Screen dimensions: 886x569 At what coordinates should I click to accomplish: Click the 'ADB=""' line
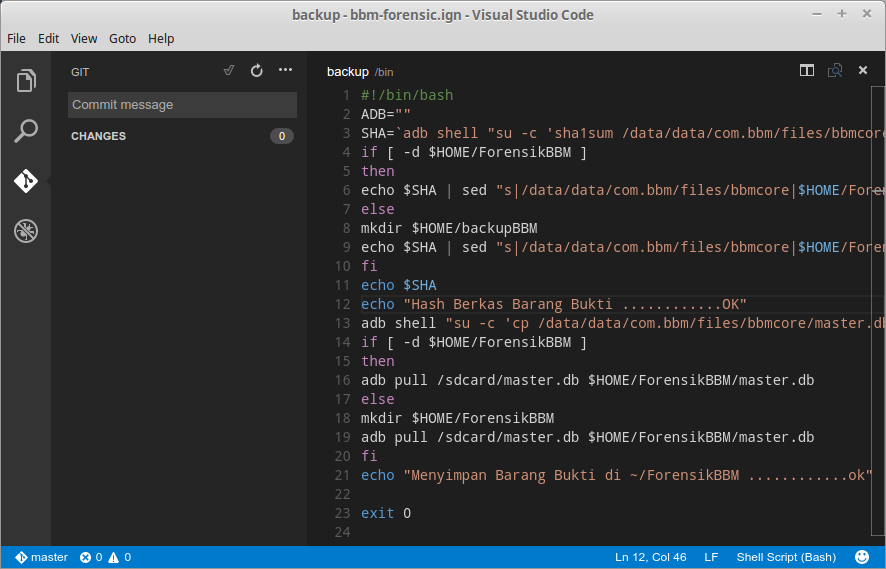386,114
